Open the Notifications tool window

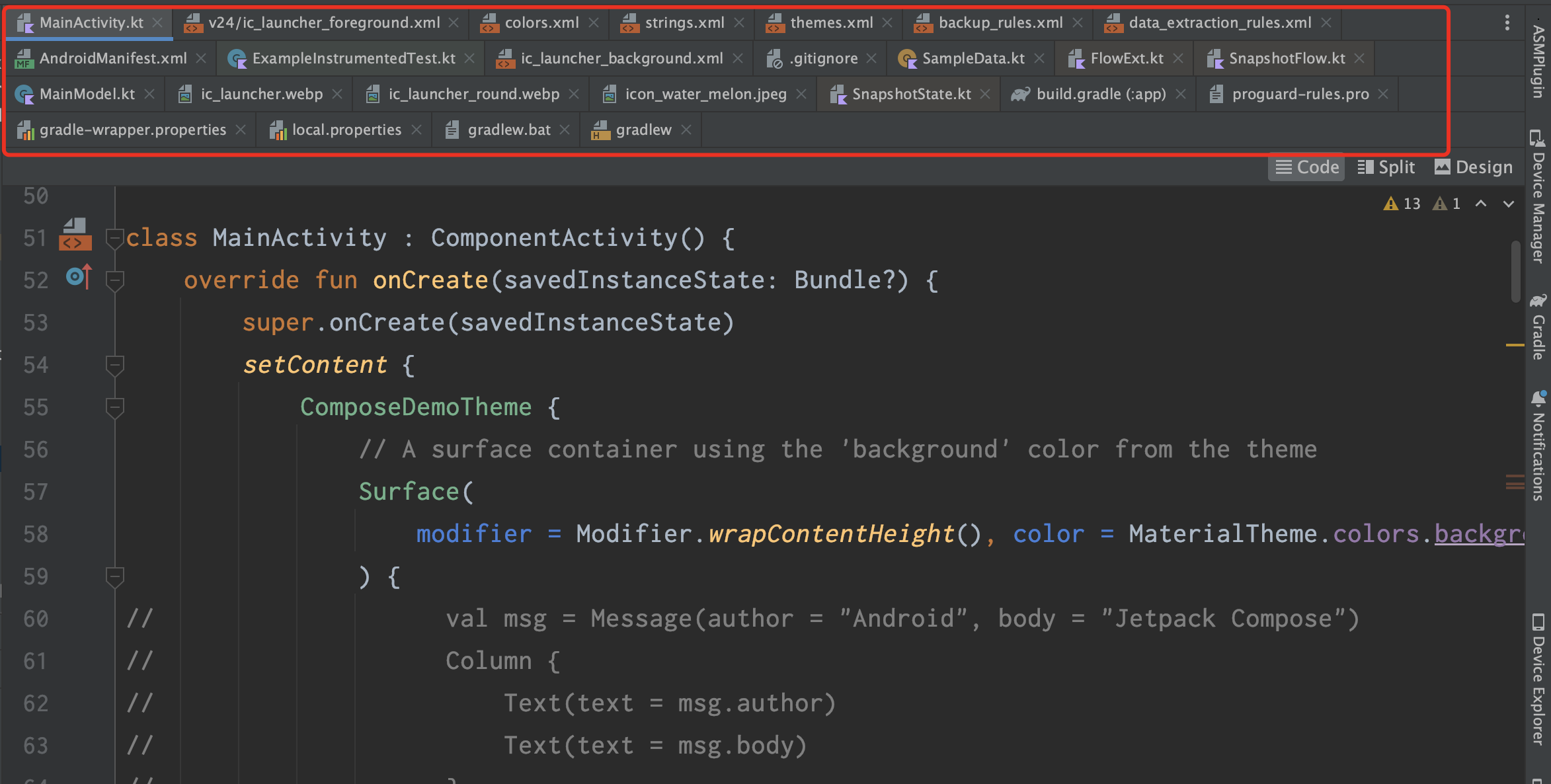(x=1538, y=446)
